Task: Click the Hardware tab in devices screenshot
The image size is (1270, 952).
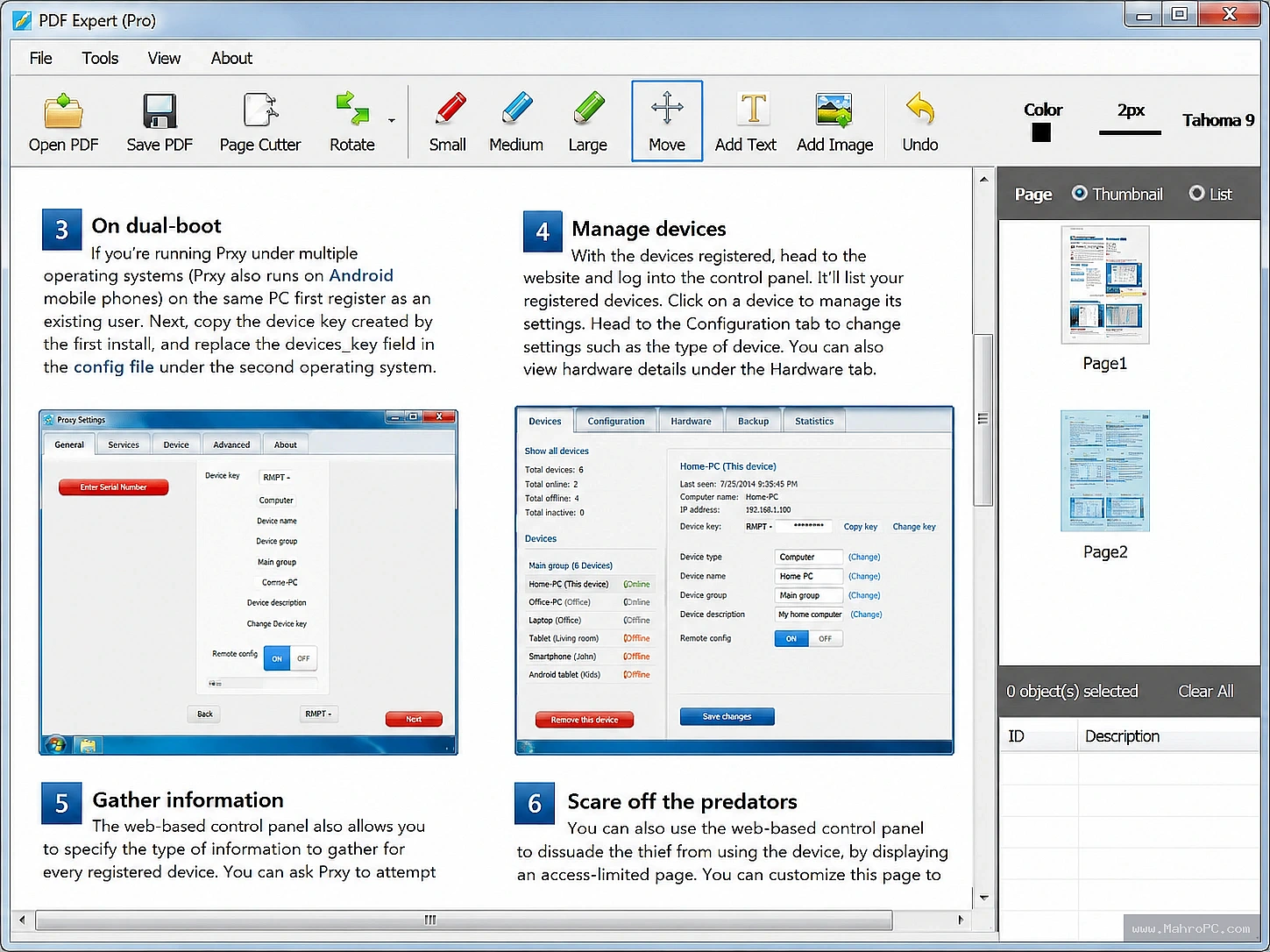Action: click(x=691, y=421)
